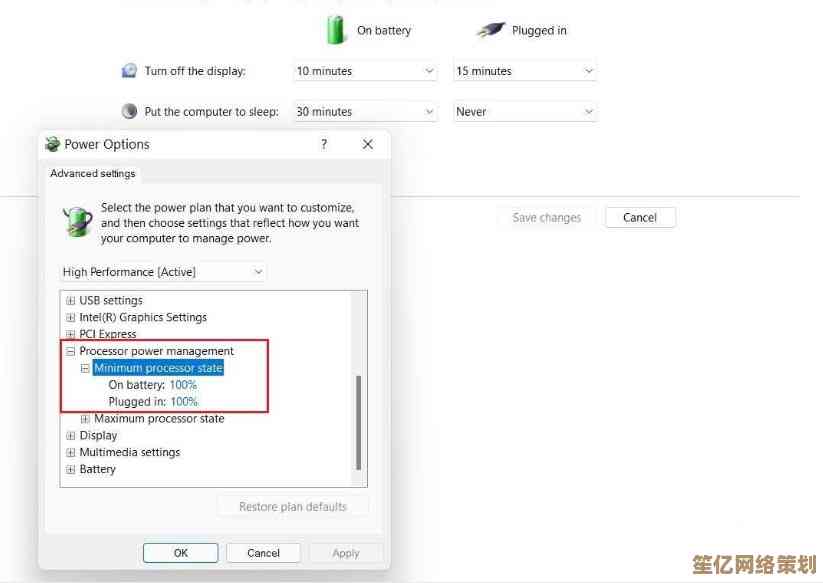Click the help question mark button
823x583 pixels.
(323, 144)
